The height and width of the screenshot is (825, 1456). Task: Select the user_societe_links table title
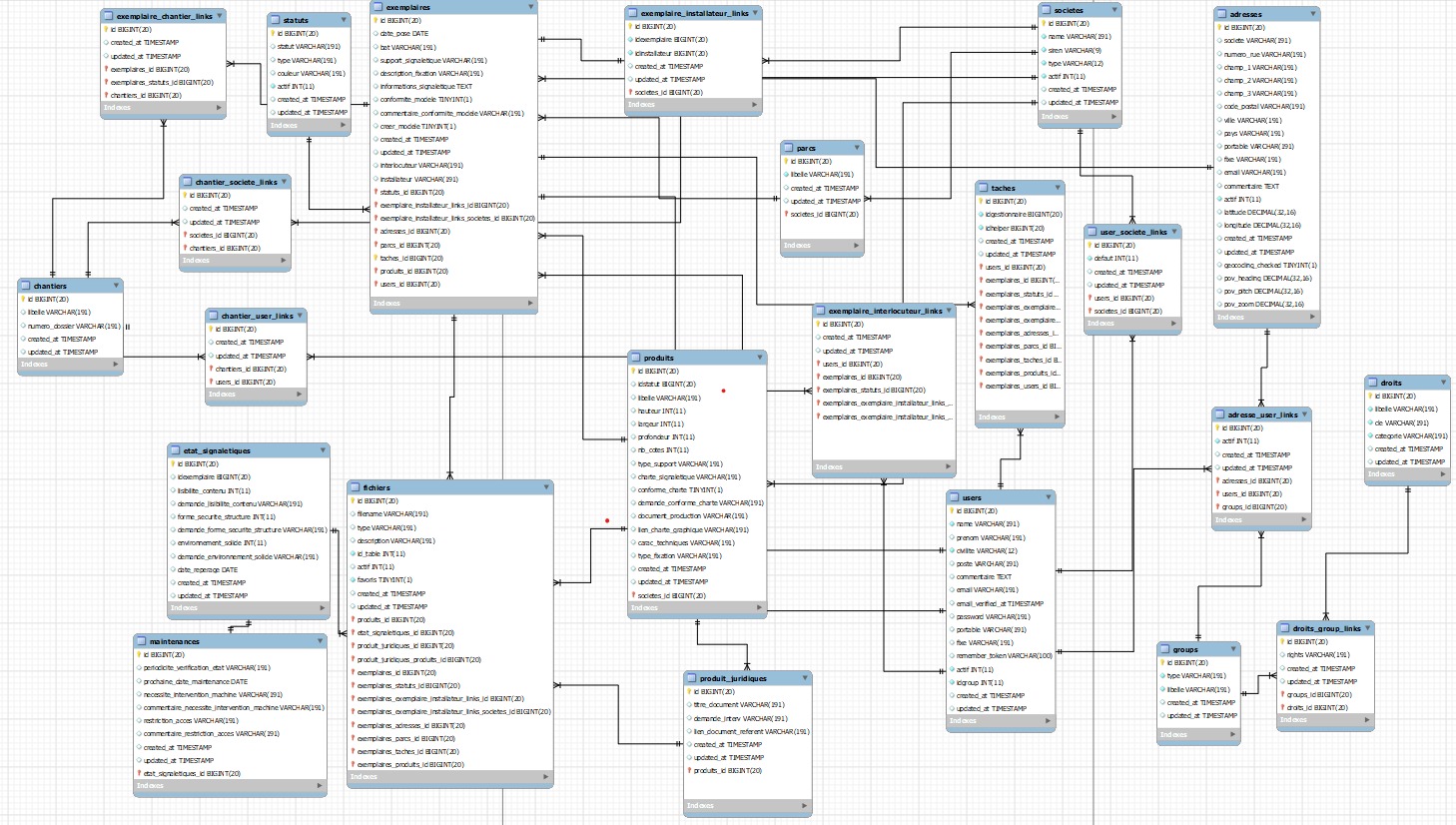coord(1132,232)
